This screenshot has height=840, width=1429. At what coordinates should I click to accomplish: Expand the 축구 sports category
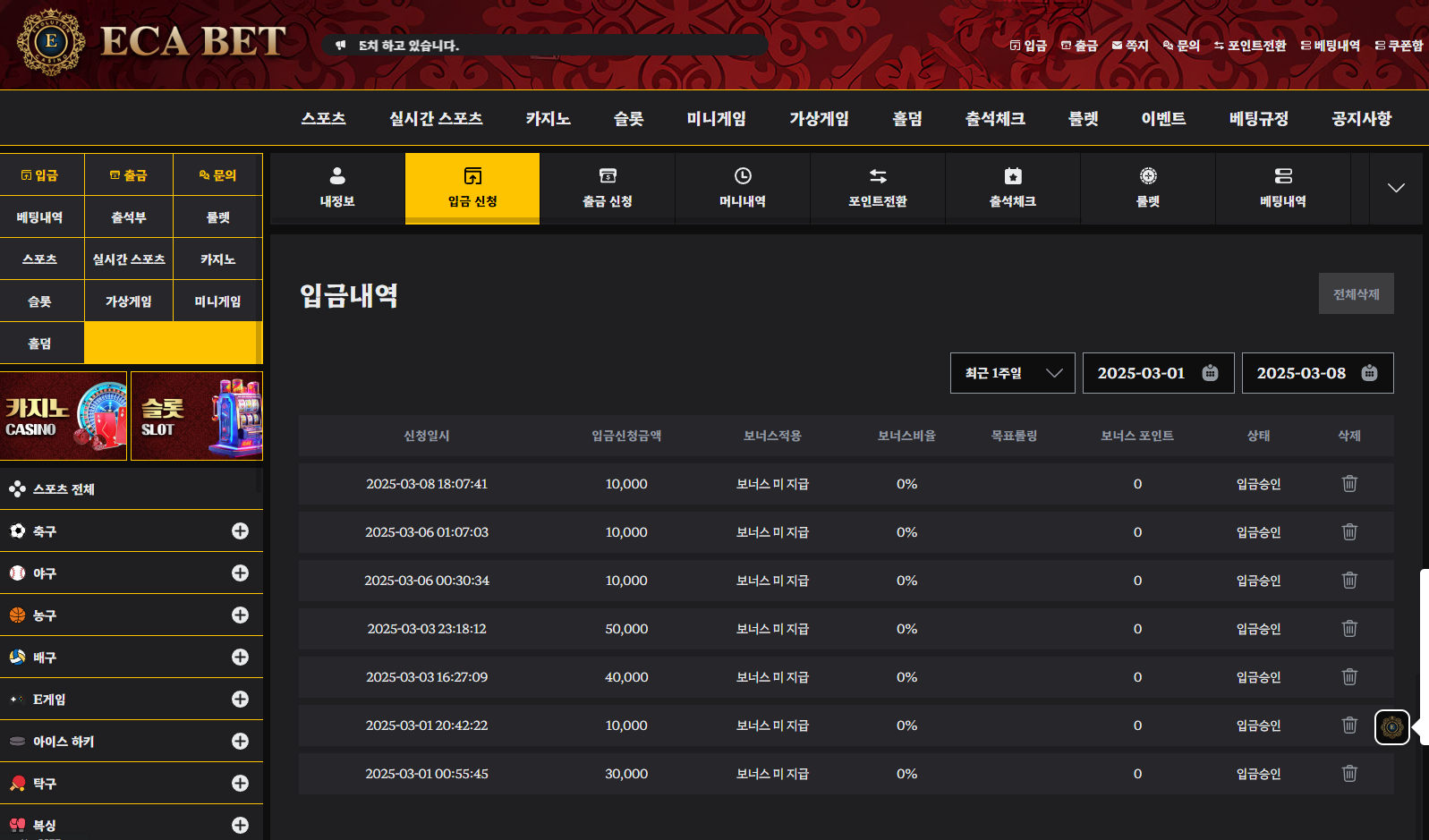[x=240, y=531]
